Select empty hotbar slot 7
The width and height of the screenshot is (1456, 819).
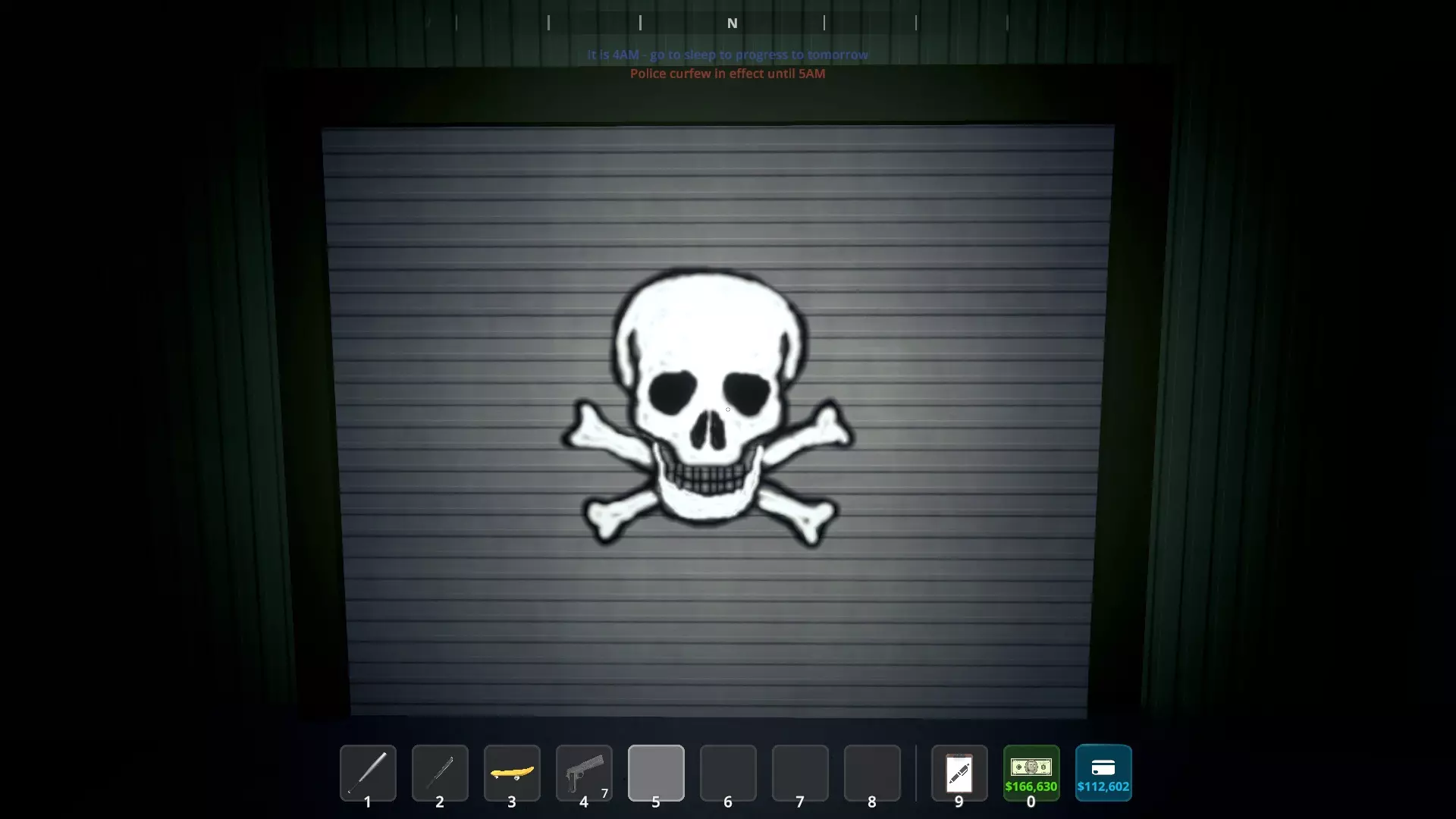[x=800, y=772]
